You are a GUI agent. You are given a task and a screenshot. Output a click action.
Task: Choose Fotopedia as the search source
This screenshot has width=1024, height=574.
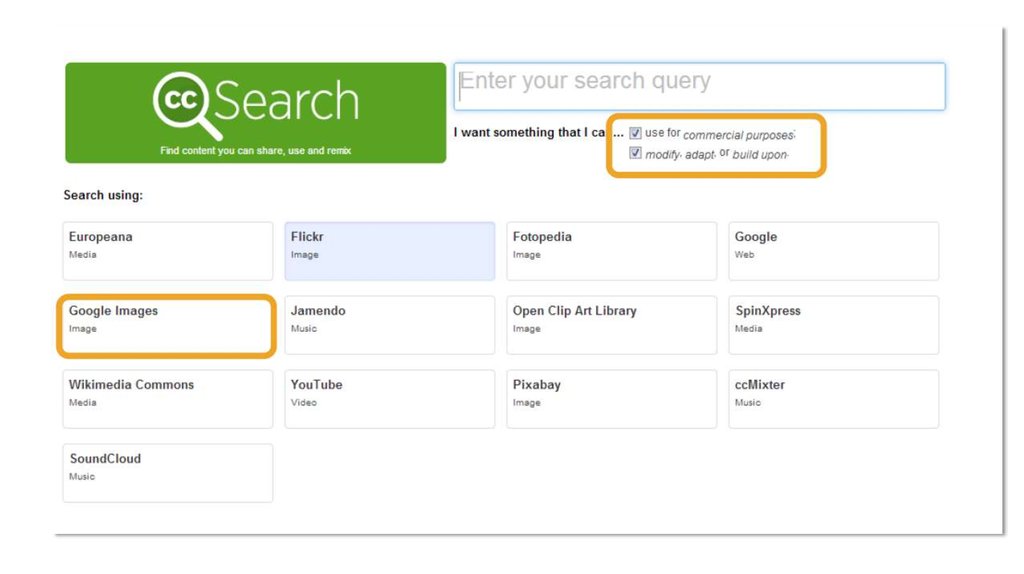tap(611, 251)
